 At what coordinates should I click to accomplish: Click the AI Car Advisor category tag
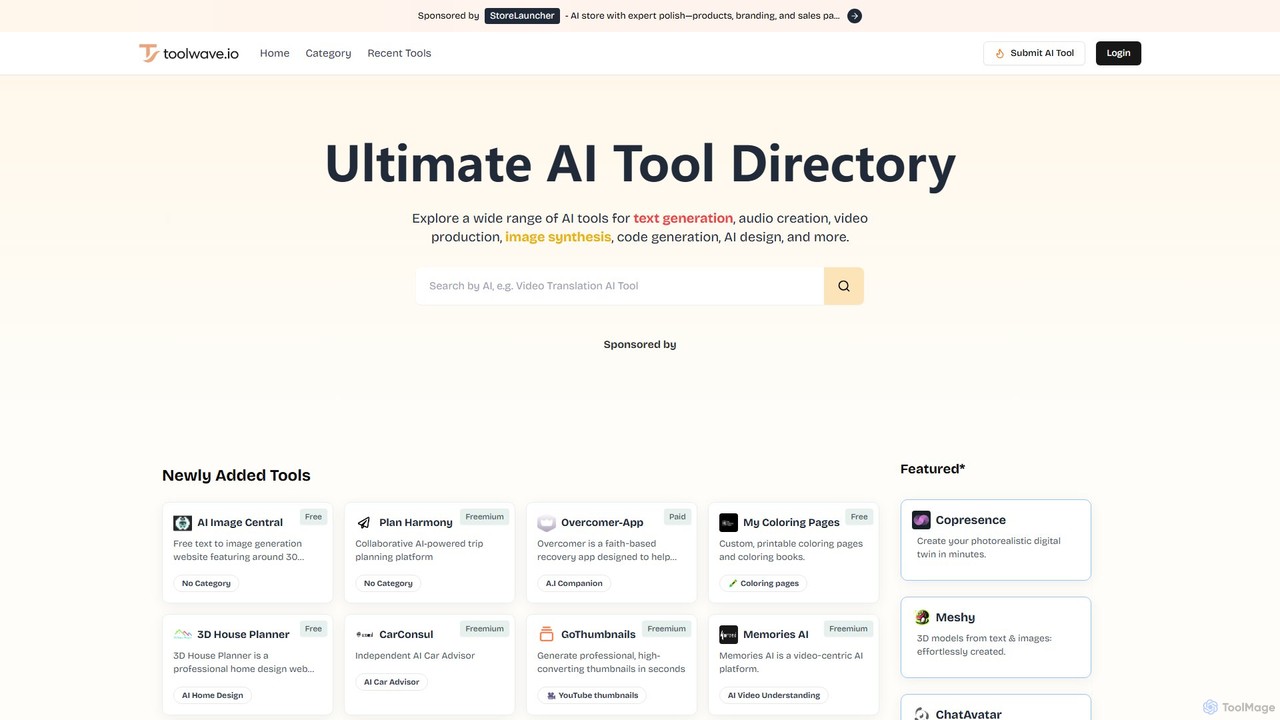[391, 682]
